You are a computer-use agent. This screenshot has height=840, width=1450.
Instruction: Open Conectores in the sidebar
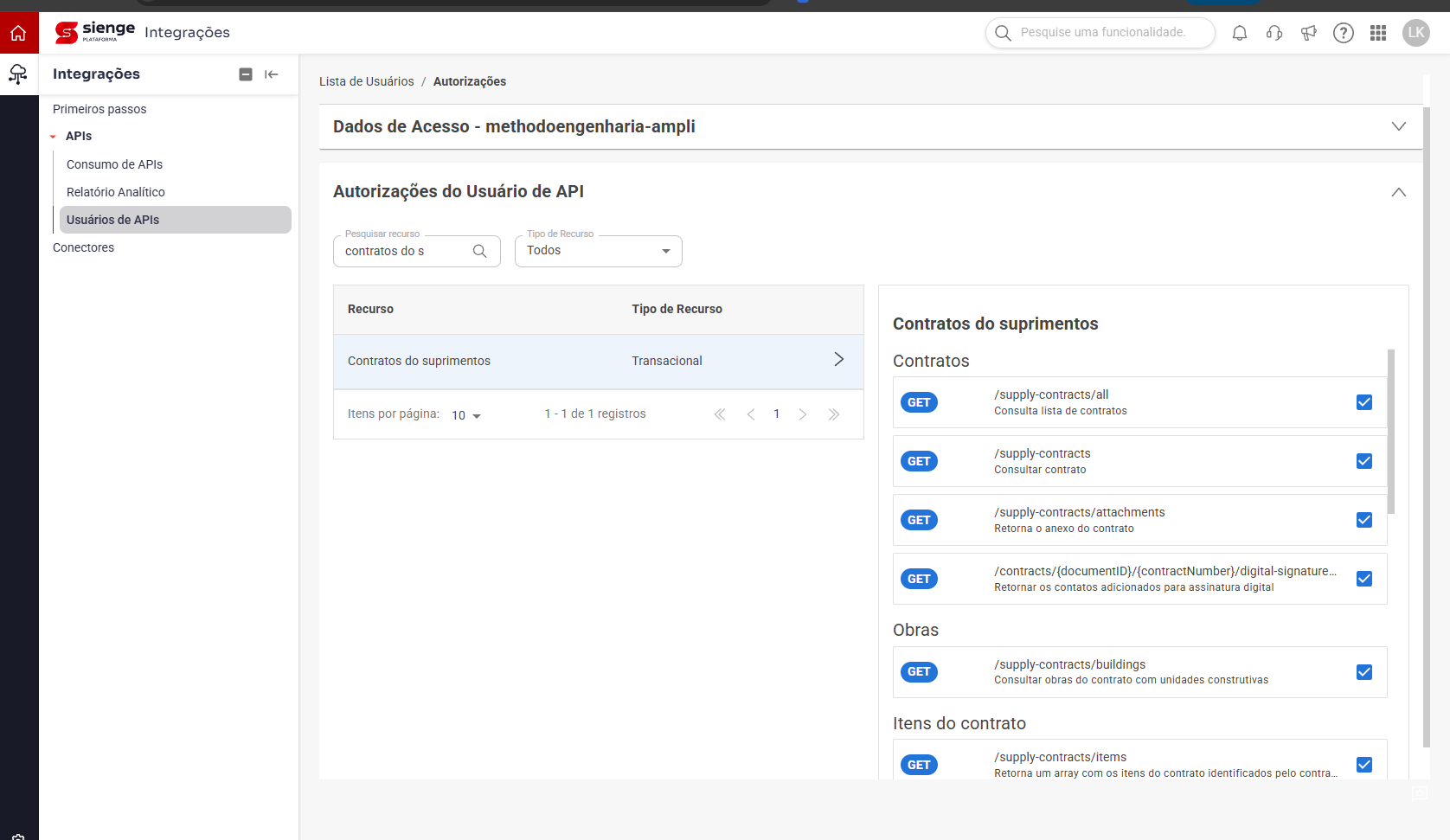coord(83,247)
